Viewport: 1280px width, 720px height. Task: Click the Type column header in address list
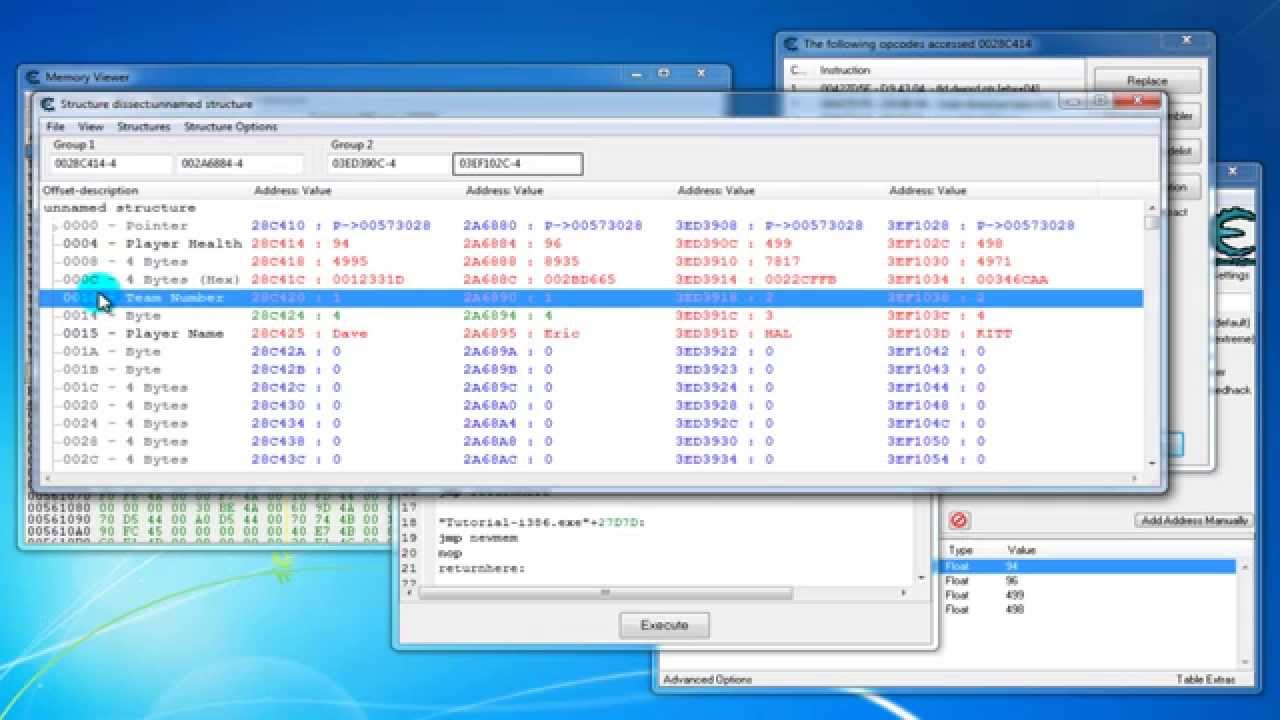[960, 550]
